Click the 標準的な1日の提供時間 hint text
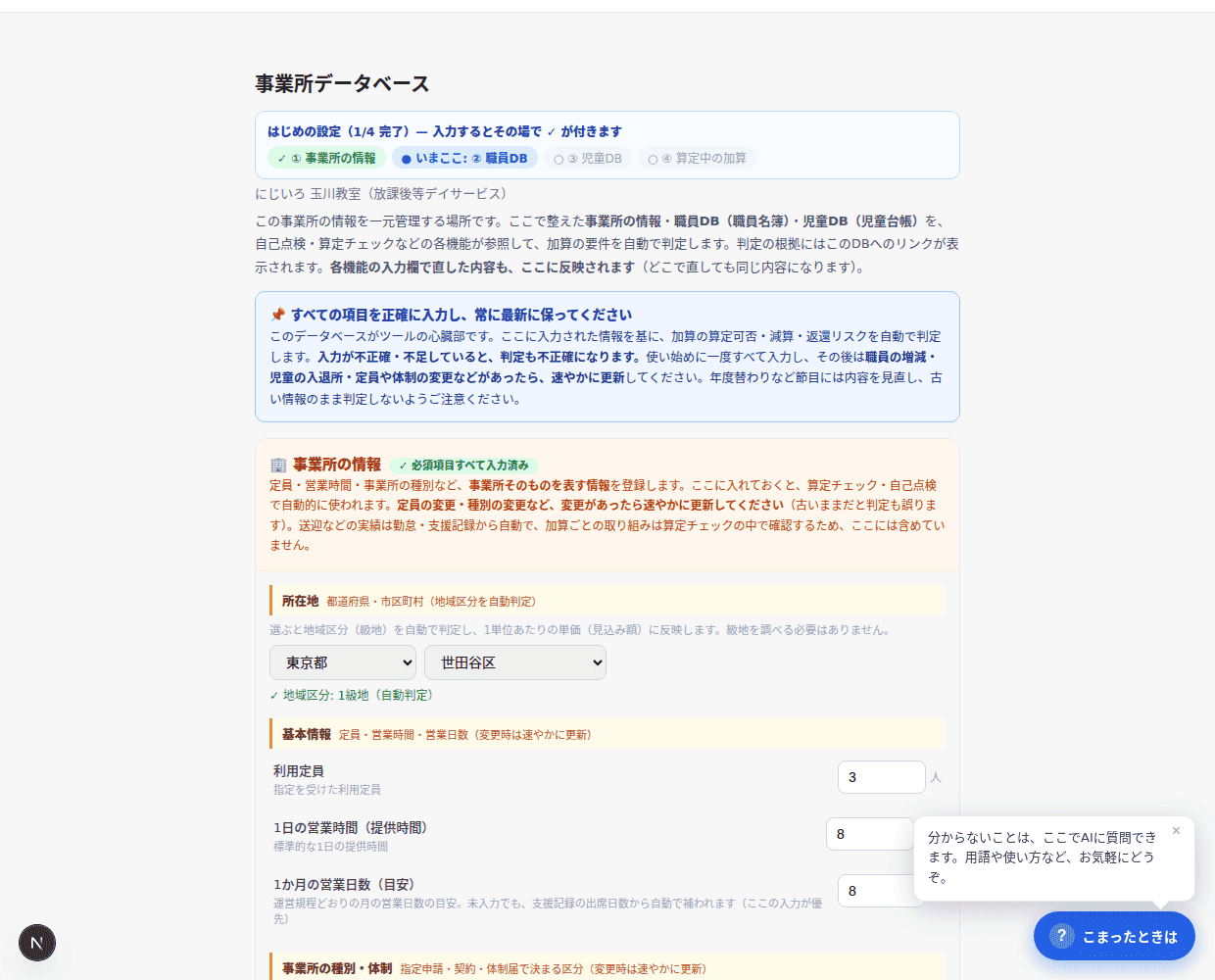1215x980 pixels. [x=330, y=847]
